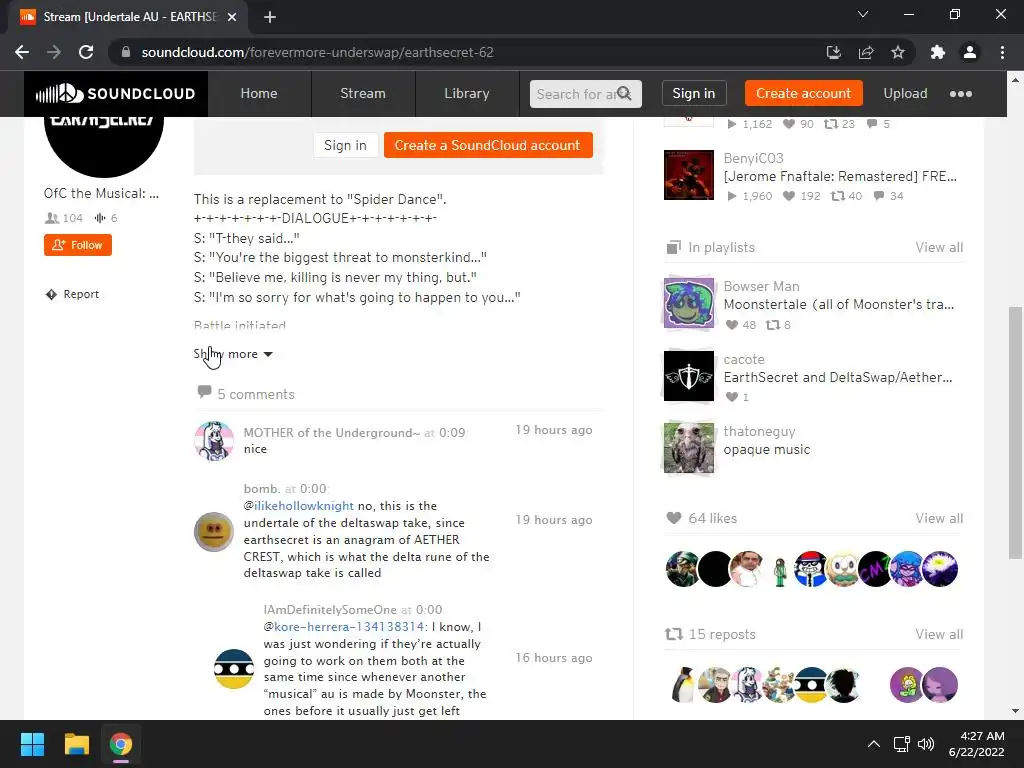Click the 192 likes heart icon
The height and width of the screenshot is (768, 1024).
click(789, 196)
